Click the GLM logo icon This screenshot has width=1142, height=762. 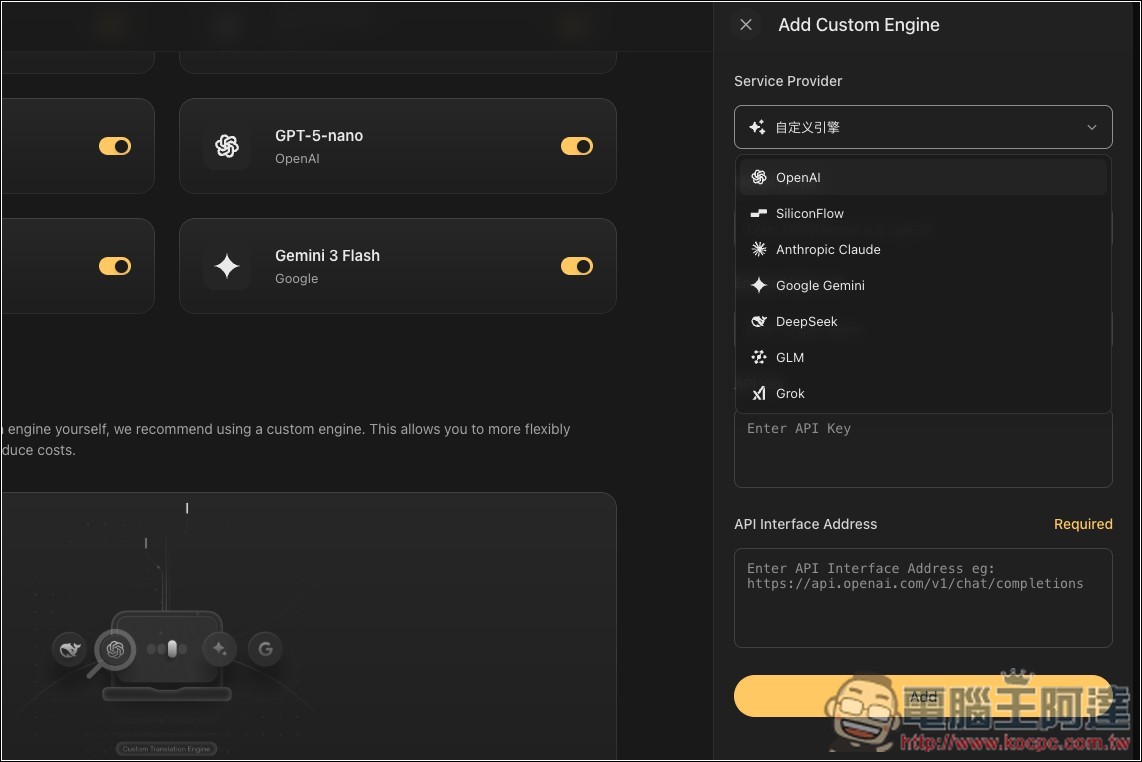[x=759, y=357]
